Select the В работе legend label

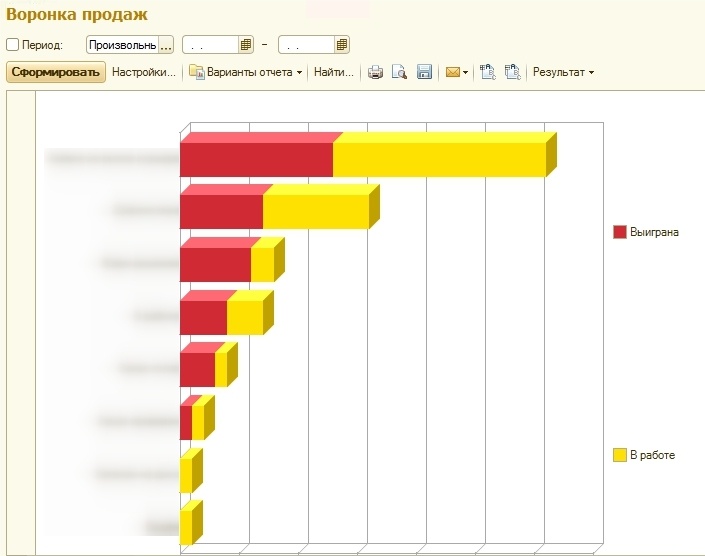(652, 455)
